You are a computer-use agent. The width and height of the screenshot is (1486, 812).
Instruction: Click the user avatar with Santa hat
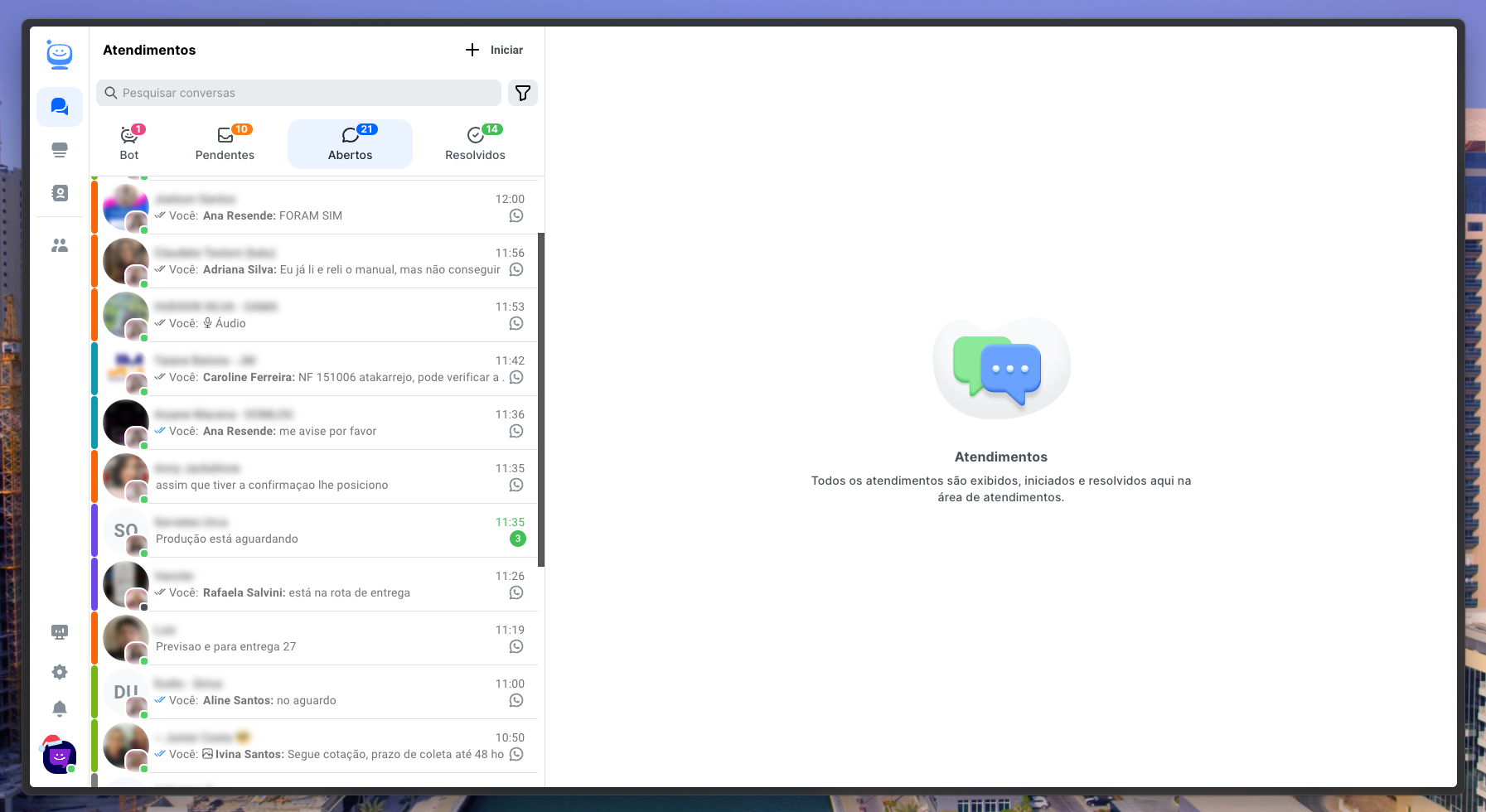point(60,756)
